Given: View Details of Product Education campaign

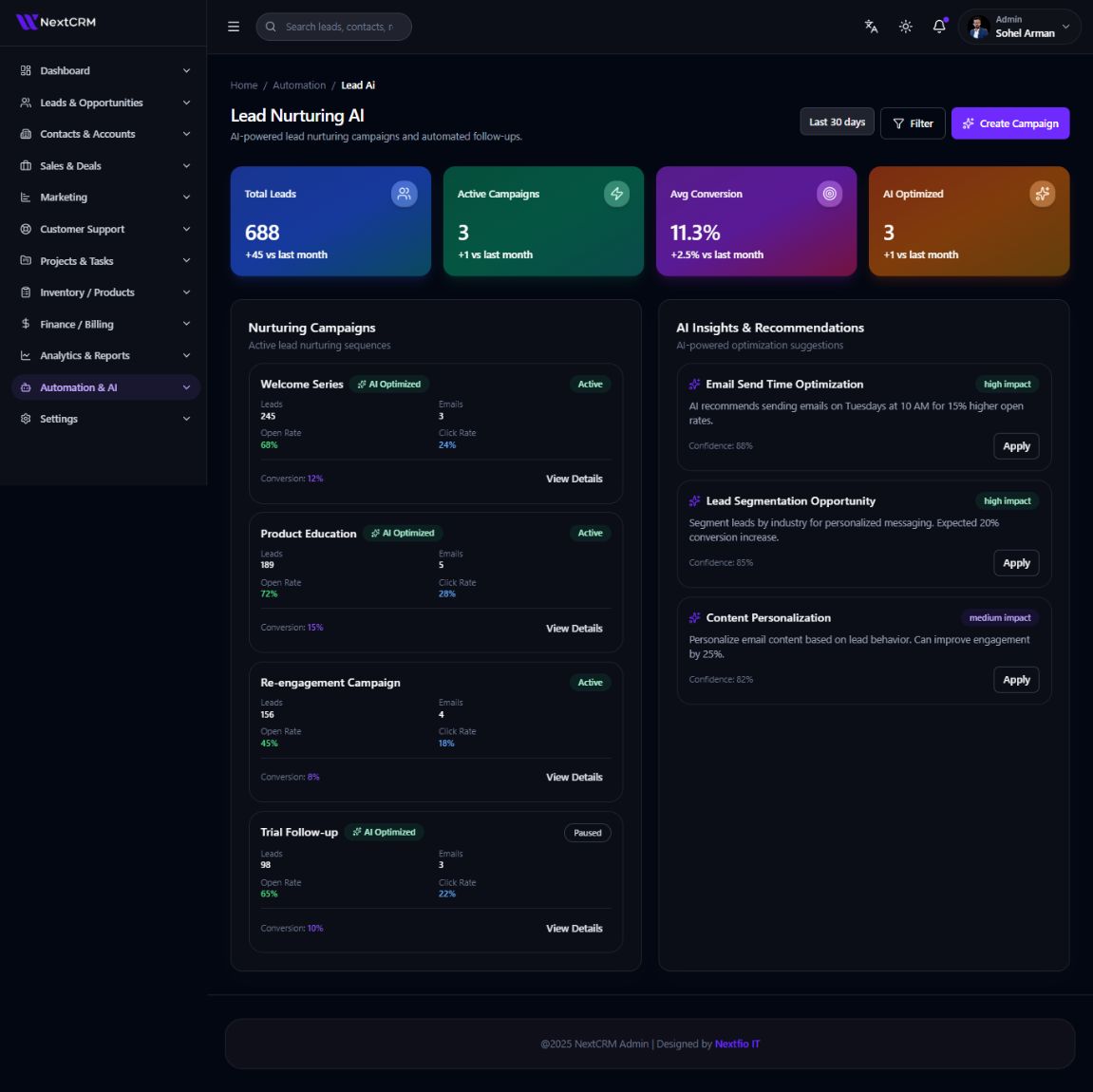Looking at the screenshot, I should (x=575, y=629).
